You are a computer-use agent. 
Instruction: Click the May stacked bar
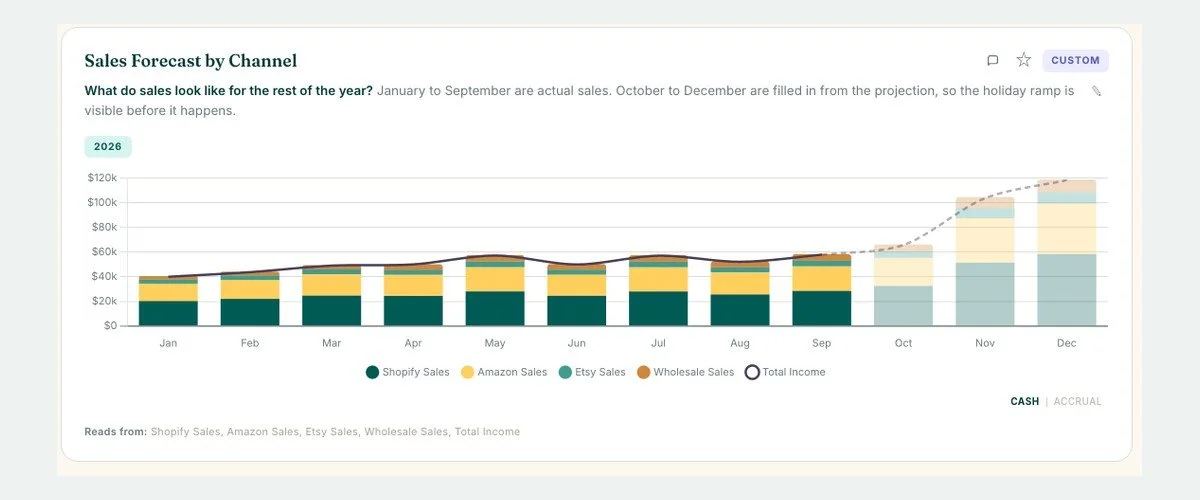point(495,291)
